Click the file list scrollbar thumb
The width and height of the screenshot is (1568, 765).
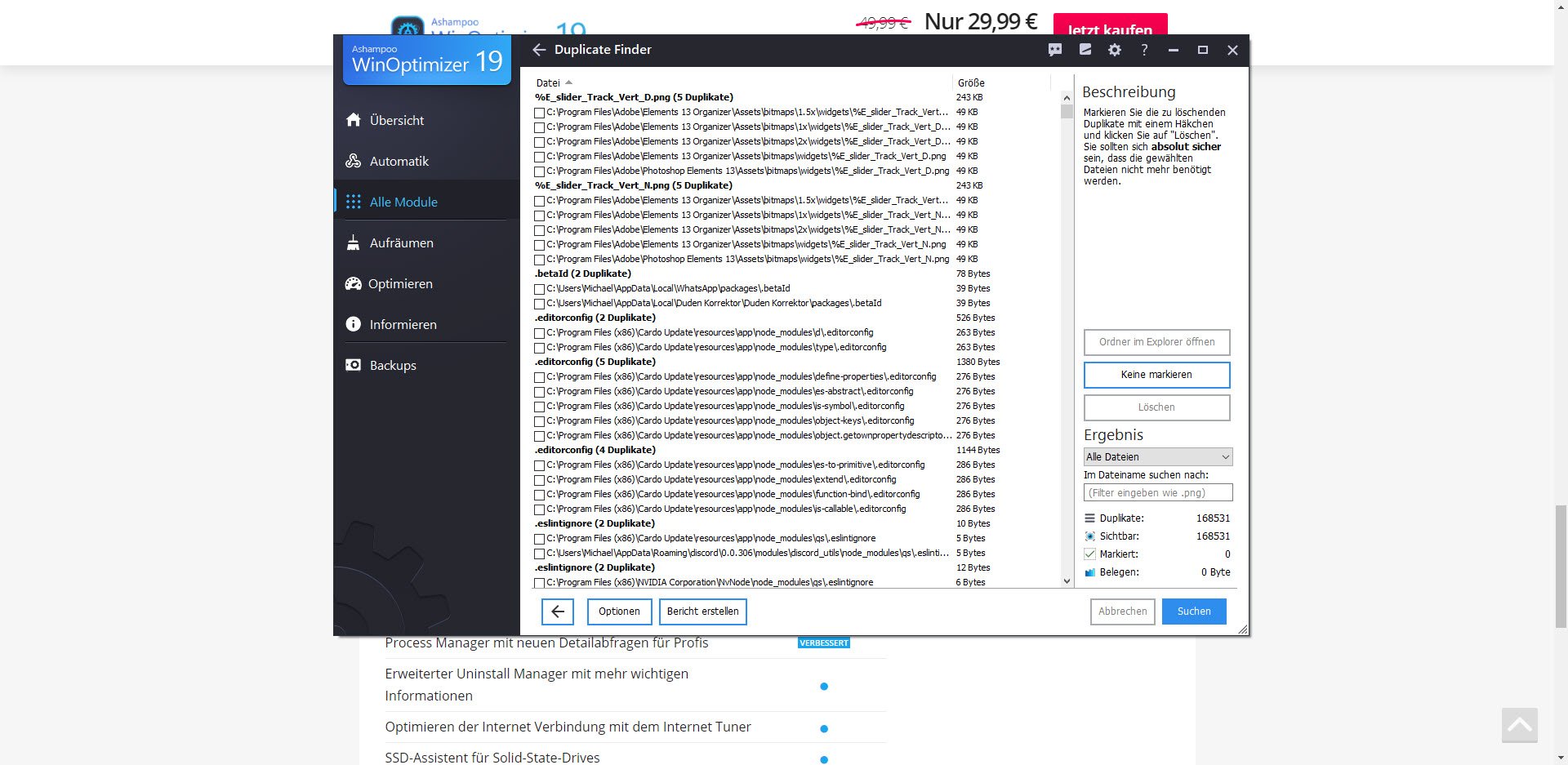pyautogui.click(x=1067, y=111)
